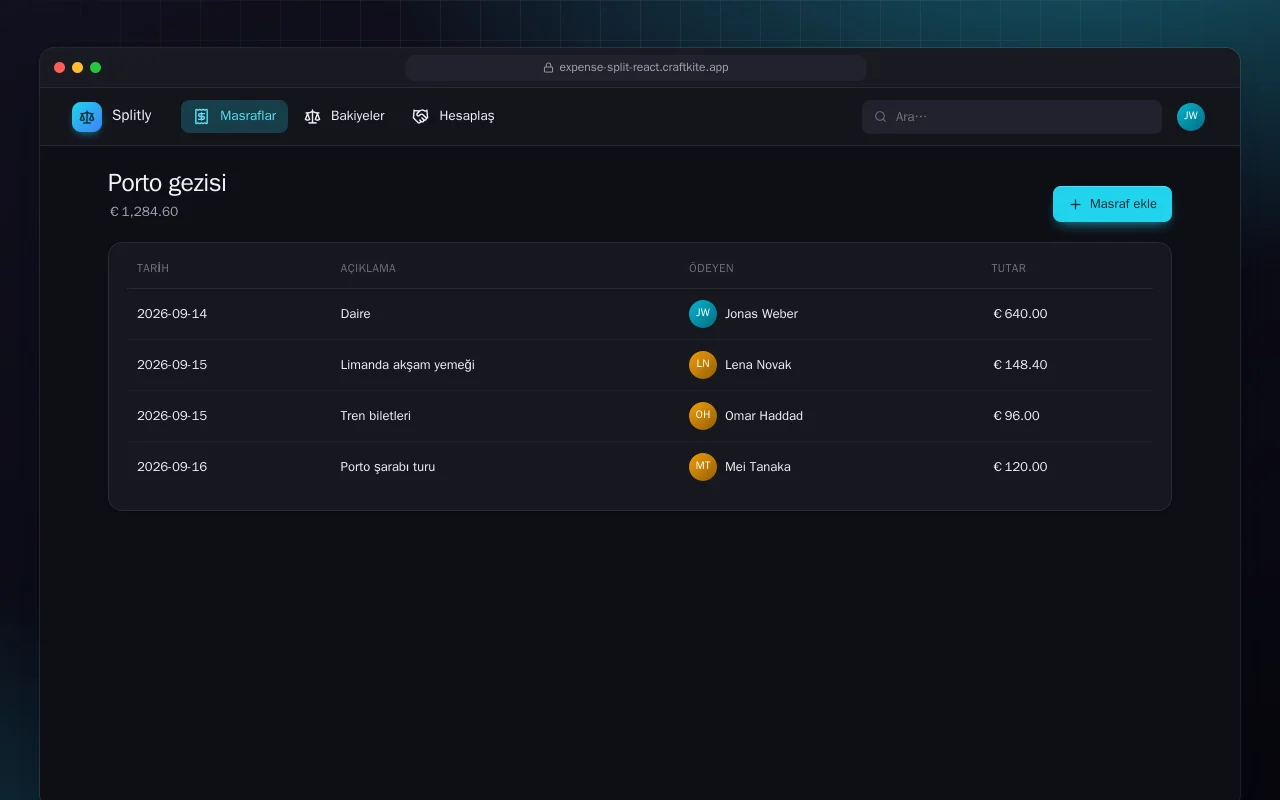Click Mei Tanaka's MT avatar
The height and width of the screenshot is (800, 1280).
coord(703,467)
